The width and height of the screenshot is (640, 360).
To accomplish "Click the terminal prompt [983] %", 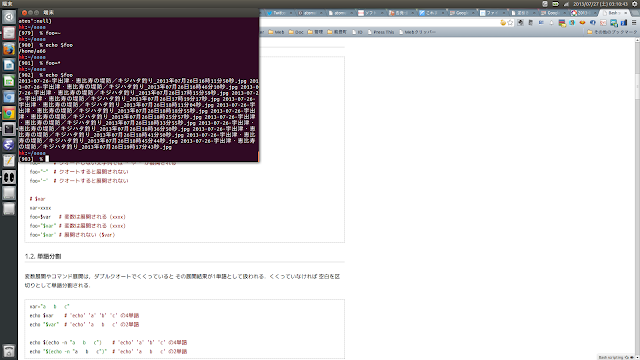I will coord(31,159).
